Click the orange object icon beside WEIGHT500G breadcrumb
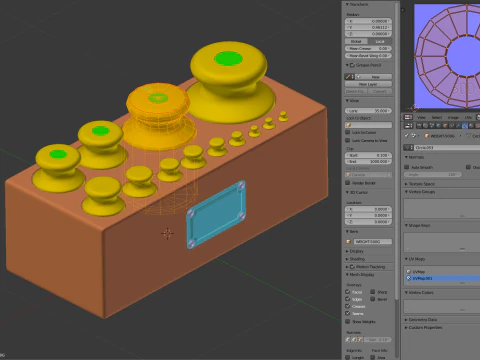 click(427, 136)
